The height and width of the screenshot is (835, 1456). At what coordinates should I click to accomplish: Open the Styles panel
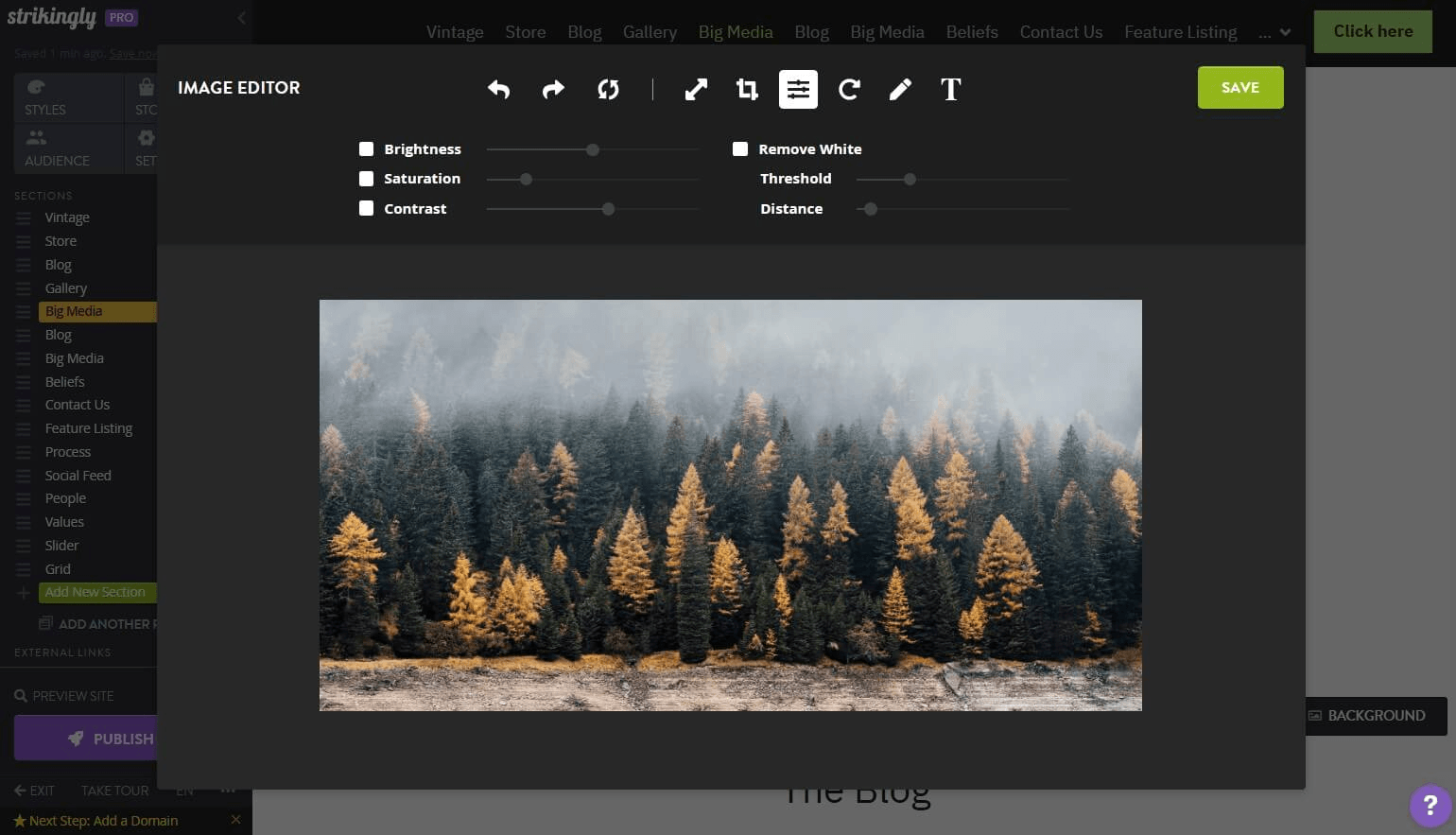(44, 96)
